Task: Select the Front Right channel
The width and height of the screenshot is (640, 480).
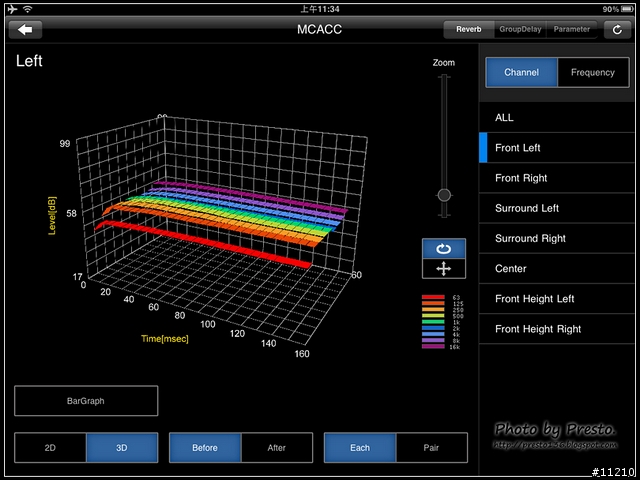Action: [x=556, y=178]
